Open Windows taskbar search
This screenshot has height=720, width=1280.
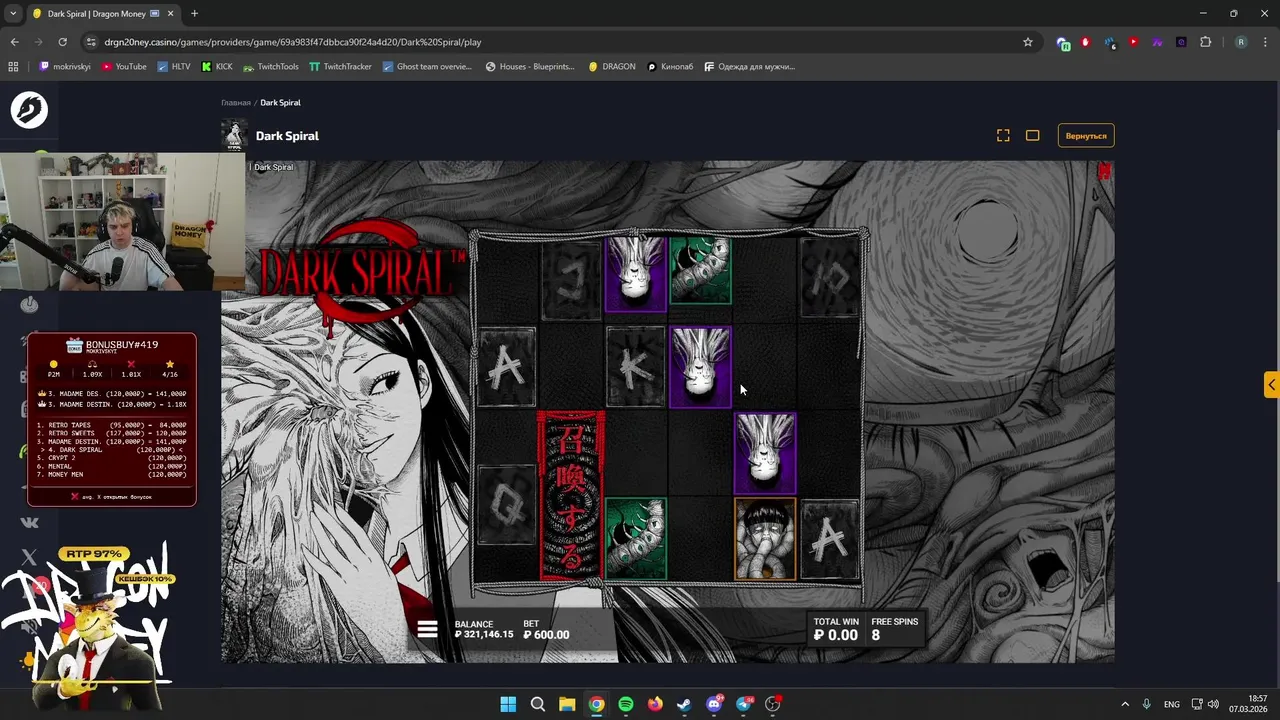tap(537, 704)
